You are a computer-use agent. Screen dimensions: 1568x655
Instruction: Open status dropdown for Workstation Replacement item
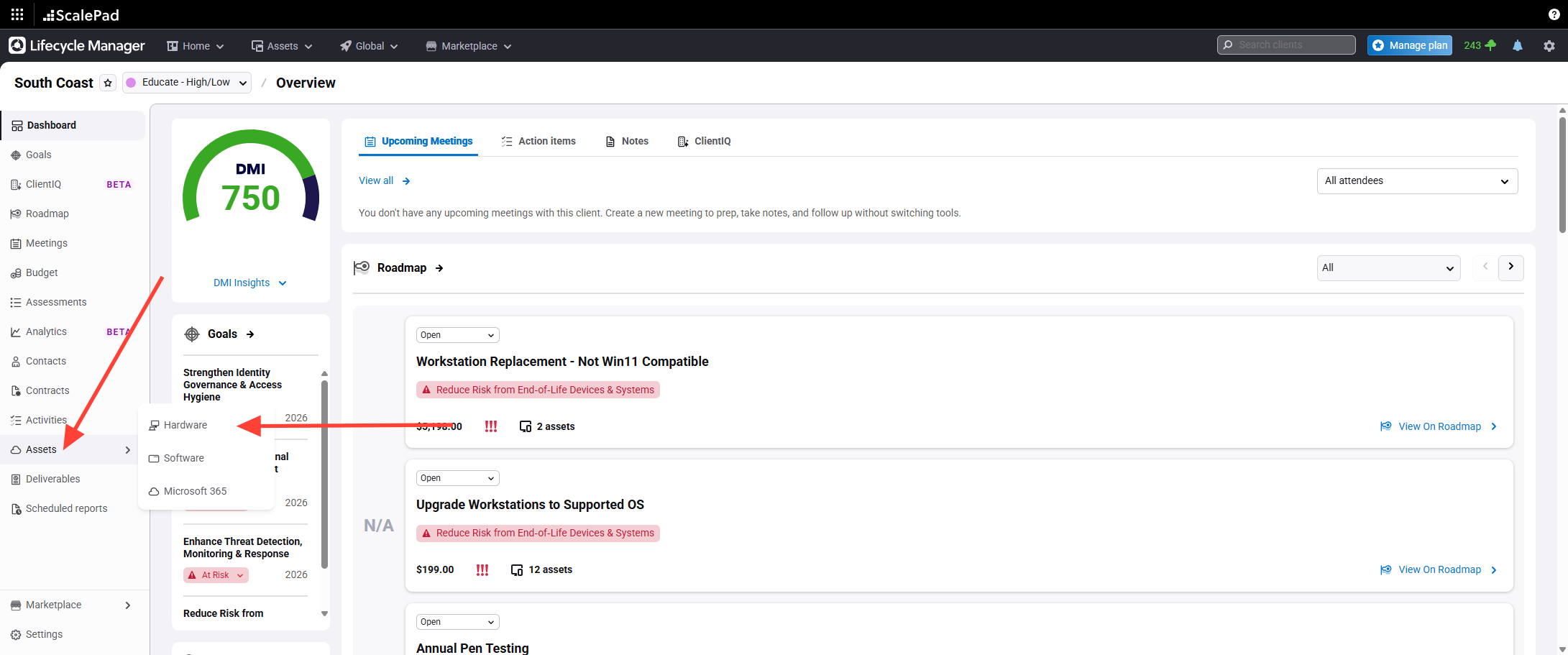(x=457, y=335)
